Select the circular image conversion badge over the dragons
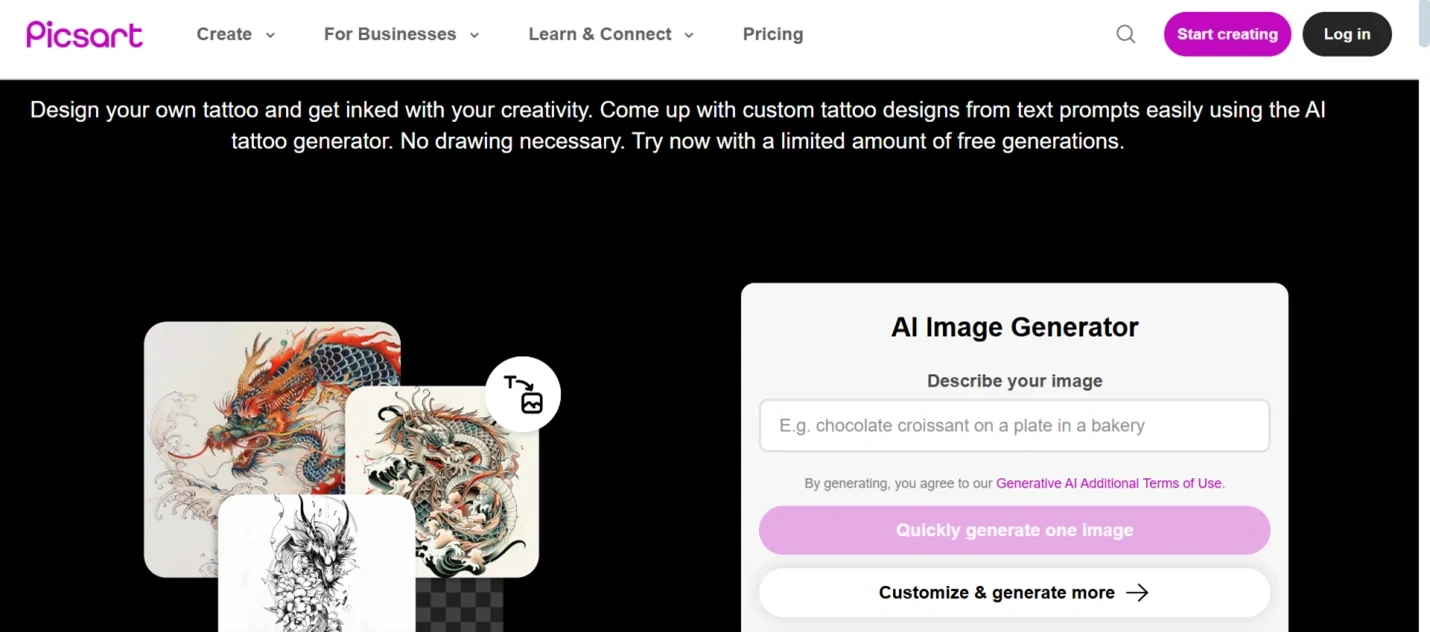 click(522, 394)
